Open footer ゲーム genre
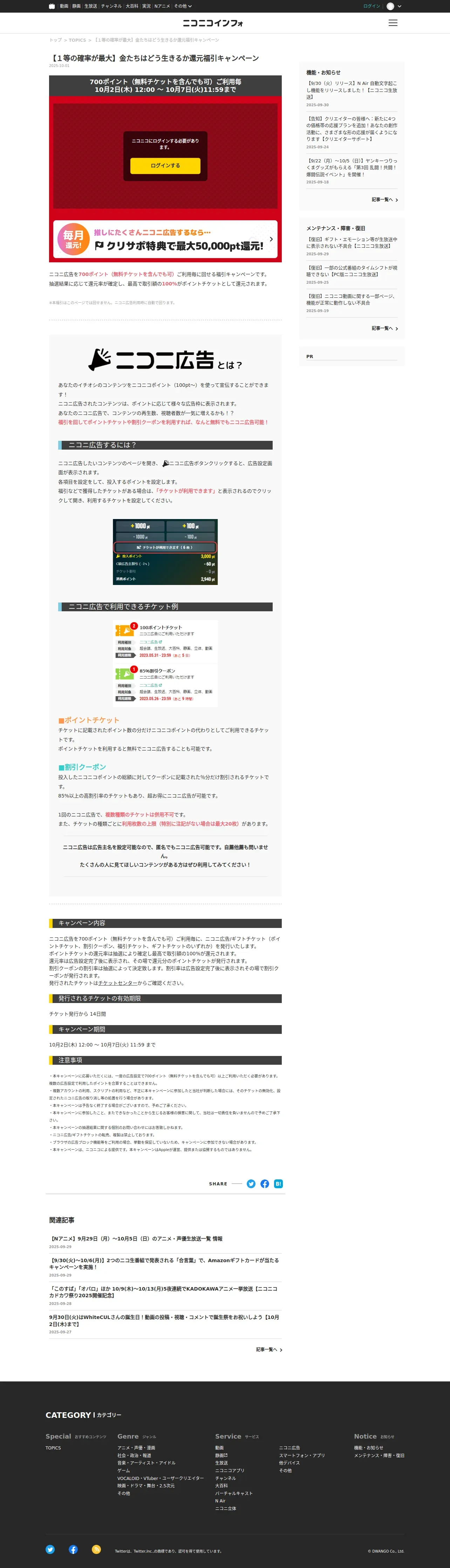450x1568 pixels. (123, 1471)
